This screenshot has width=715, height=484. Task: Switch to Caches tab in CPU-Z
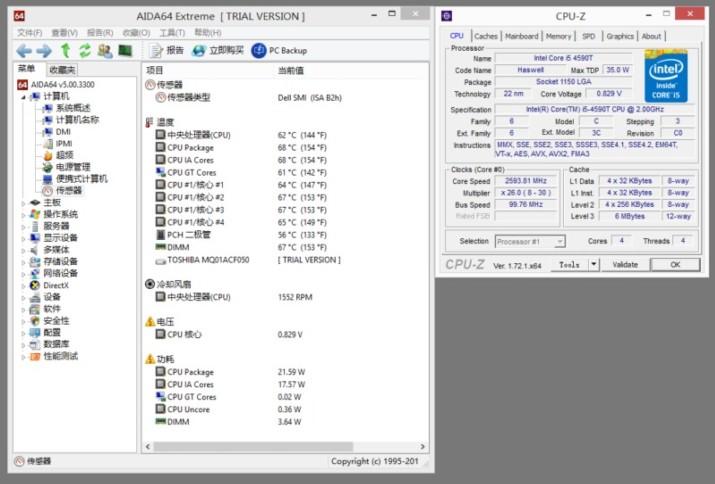(486, 36)
